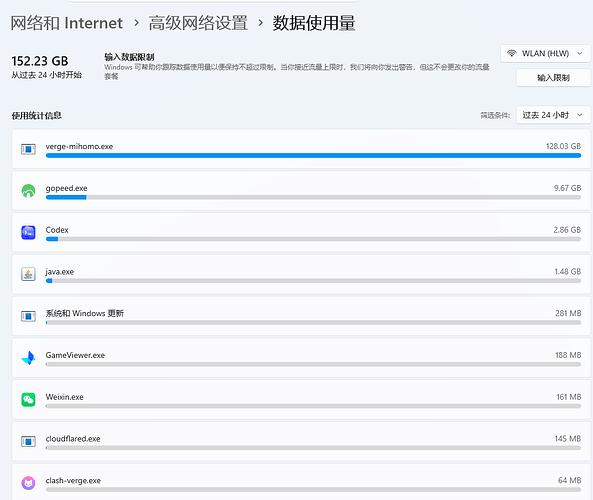Click the Wi-Fi signal icon beside WLAN
The width and height of the screenshot is (593, 500).
(x=512, y=53)
